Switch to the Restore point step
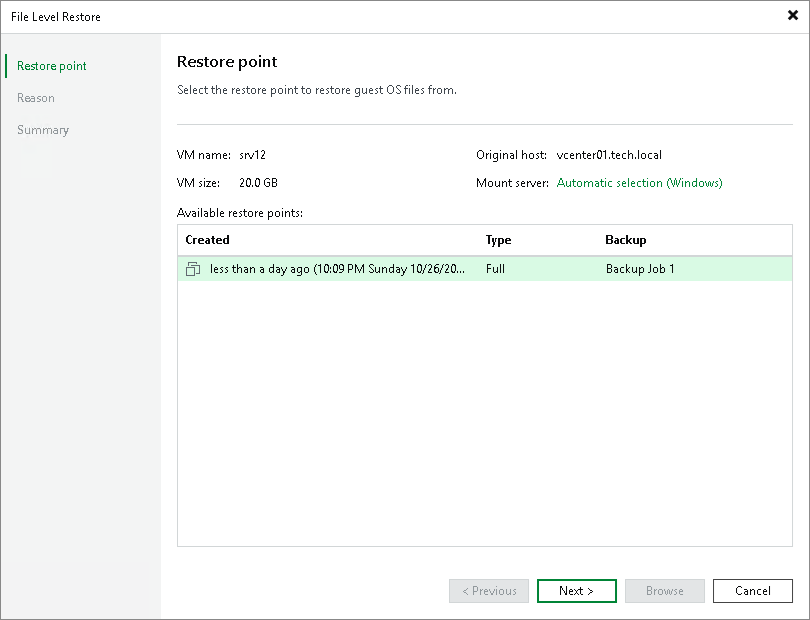The image size is (810, 620). pyautogui.click(x=50, y=65)
